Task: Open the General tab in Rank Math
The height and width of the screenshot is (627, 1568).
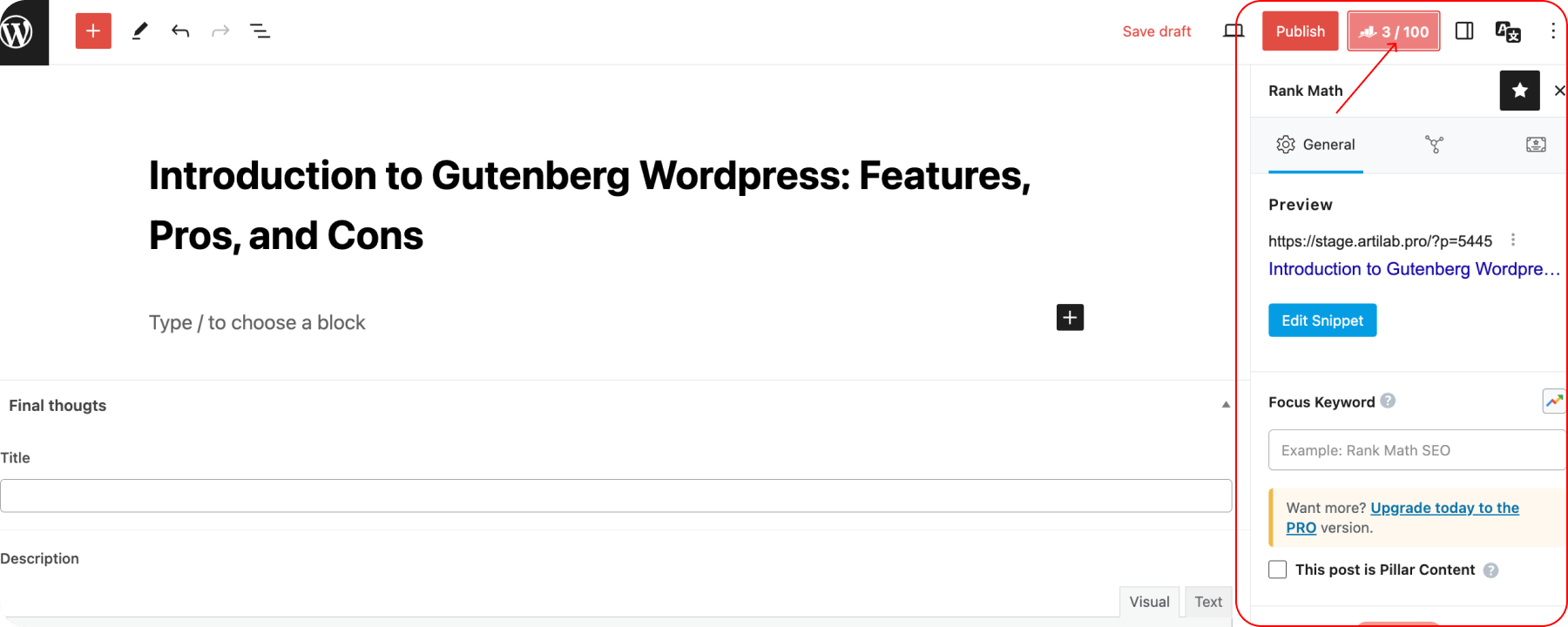Action: 1315,145
